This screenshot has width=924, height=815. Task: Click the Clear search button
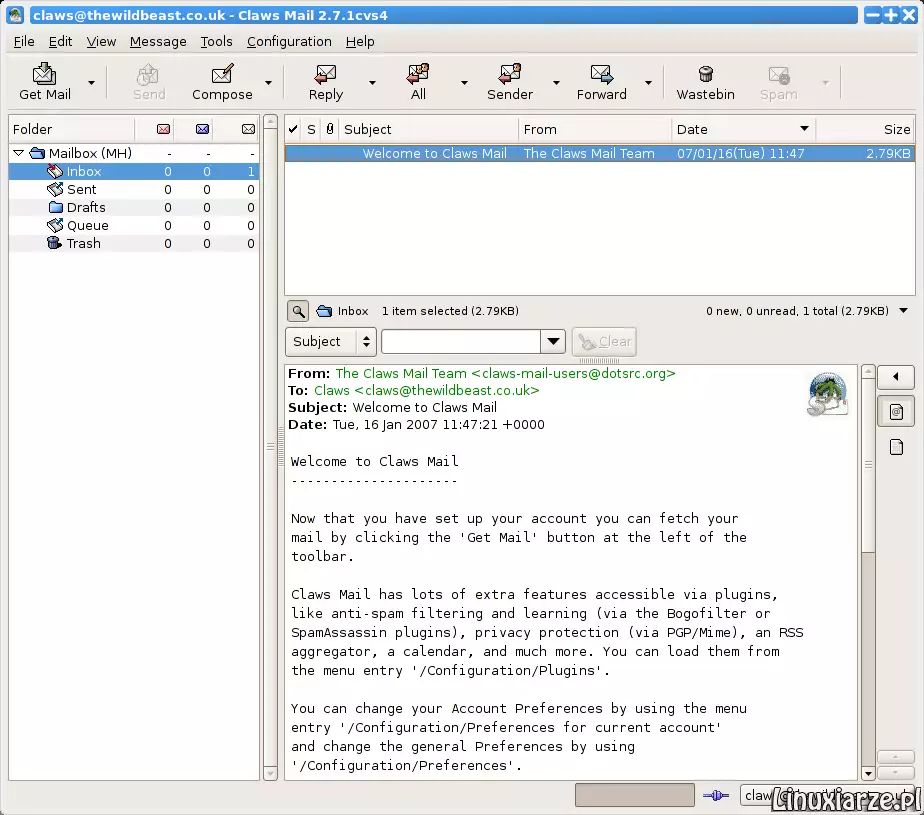tap(604, 342)
